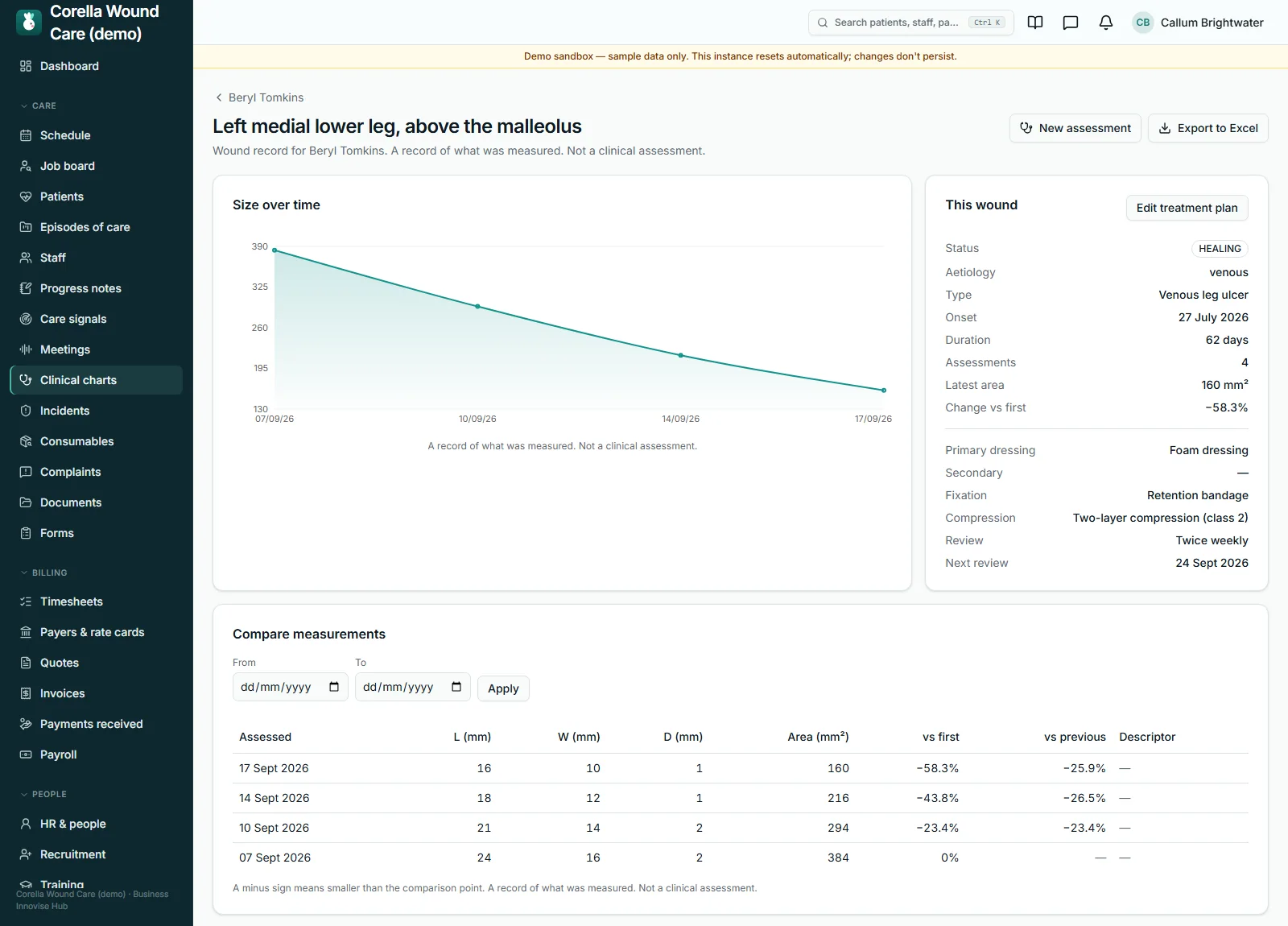Select the 17 Sept 2026 assessment row

[741, 768]
